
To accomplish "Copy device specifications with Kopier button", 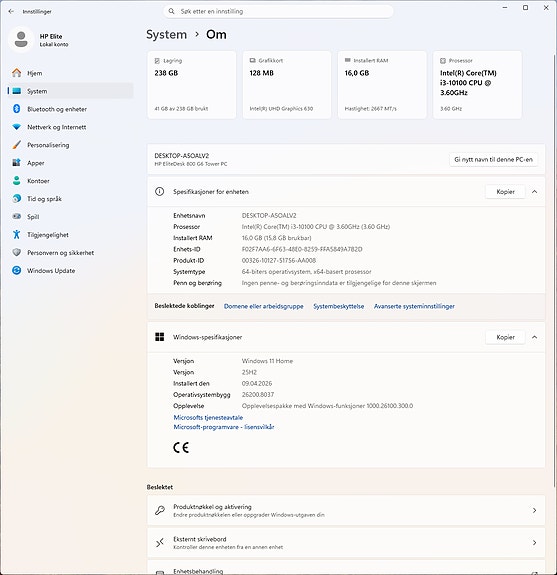I will 505,192.
